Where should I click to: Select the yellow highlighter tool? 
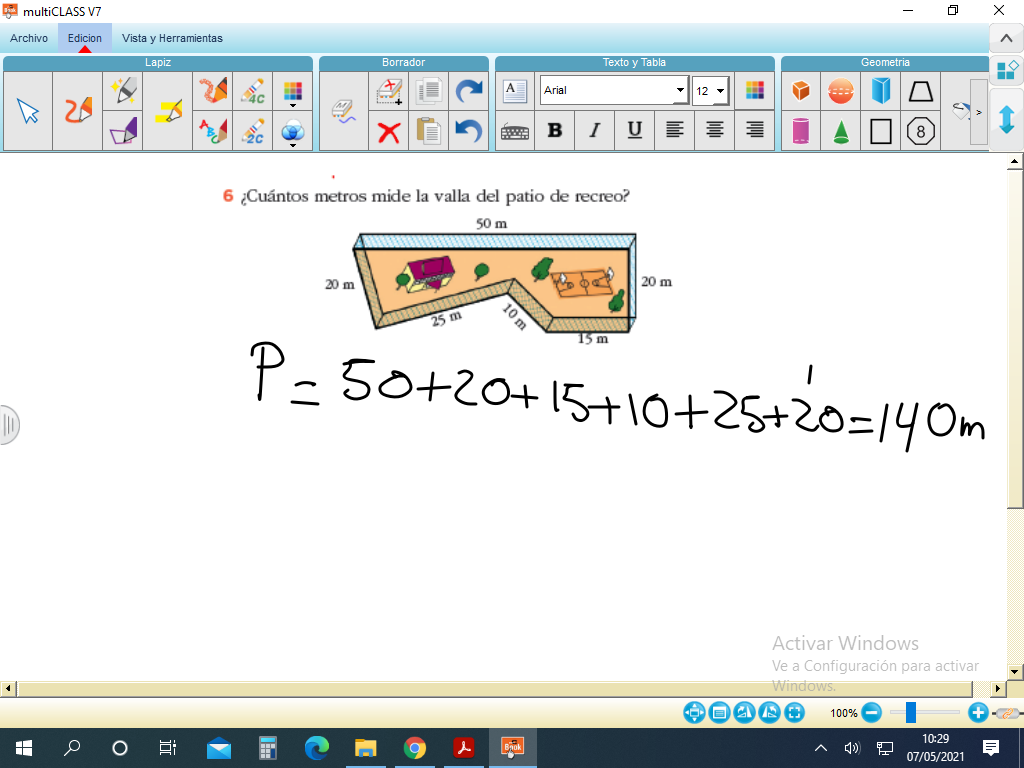168,111
